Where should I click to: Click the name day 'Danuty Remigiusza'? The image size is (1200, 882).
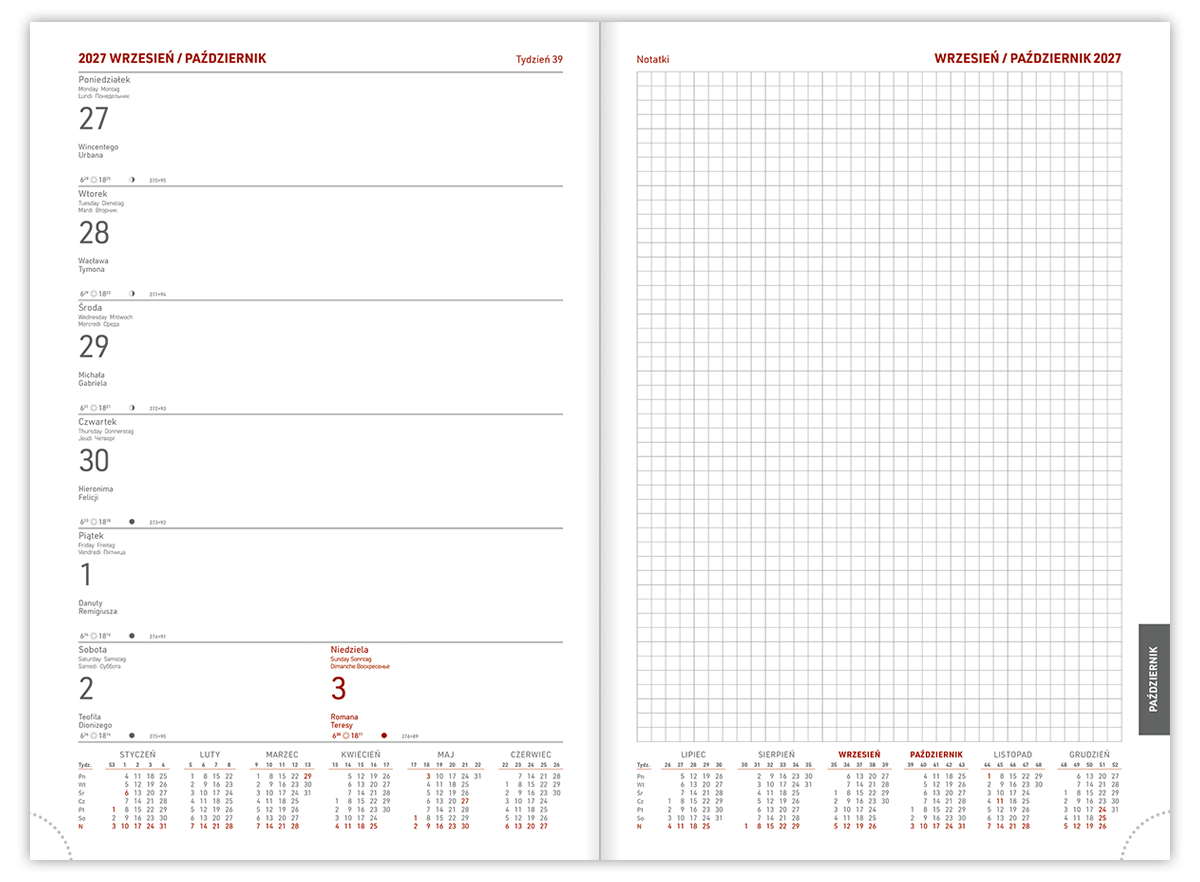(98, 607)
